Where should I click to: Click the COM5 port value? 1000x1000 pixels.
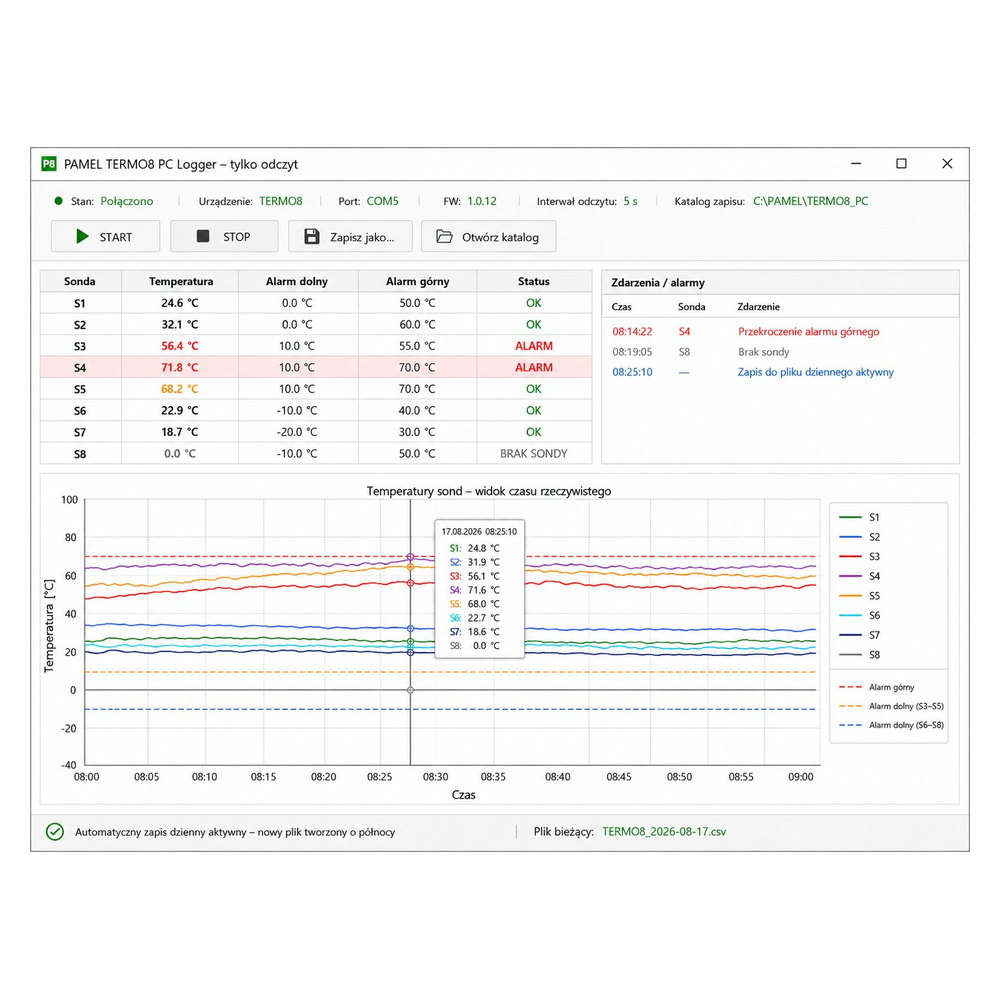click(383, 201)
